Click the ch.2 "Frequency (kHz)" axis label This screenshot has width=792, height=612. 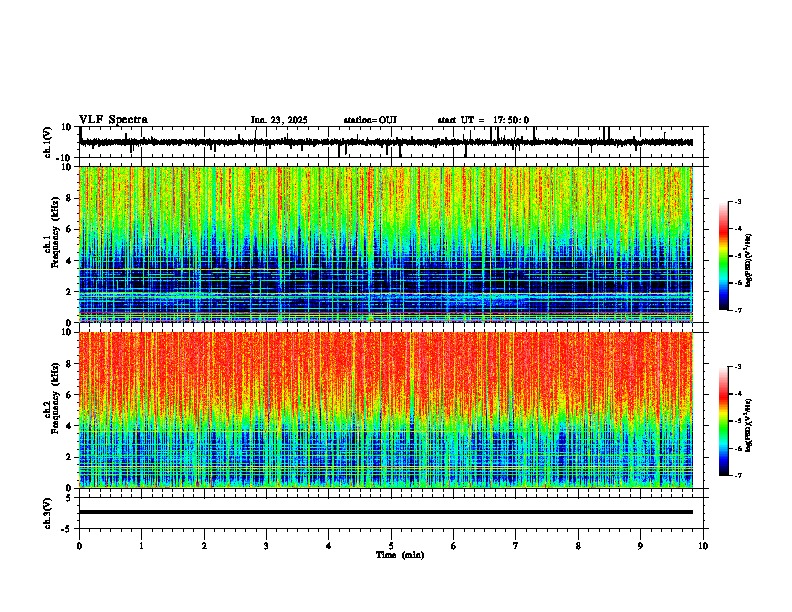[x=55, y=398]
